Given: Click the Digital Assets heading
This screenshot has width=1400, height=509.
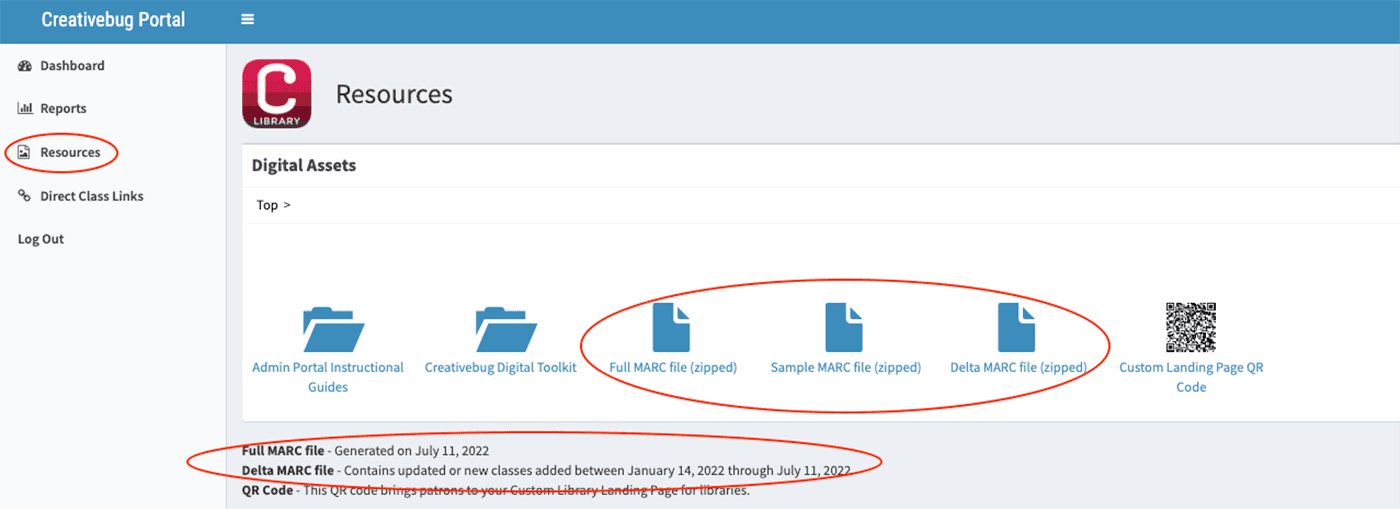Looking at the screenshot, I should pyautogui.click(x=304, y=166).
